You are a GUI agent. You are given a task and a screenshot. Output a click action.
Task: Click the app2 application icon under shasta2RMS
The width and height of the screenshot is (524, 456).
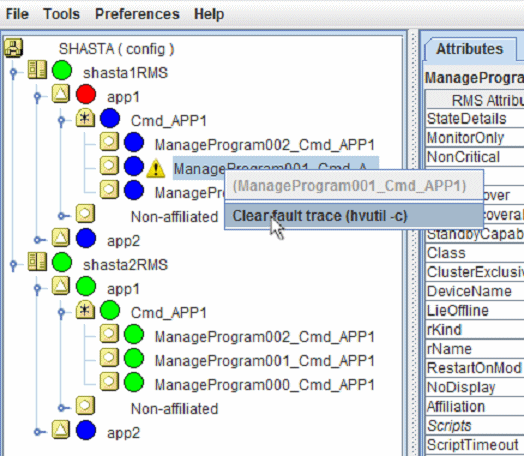[61, 430]
